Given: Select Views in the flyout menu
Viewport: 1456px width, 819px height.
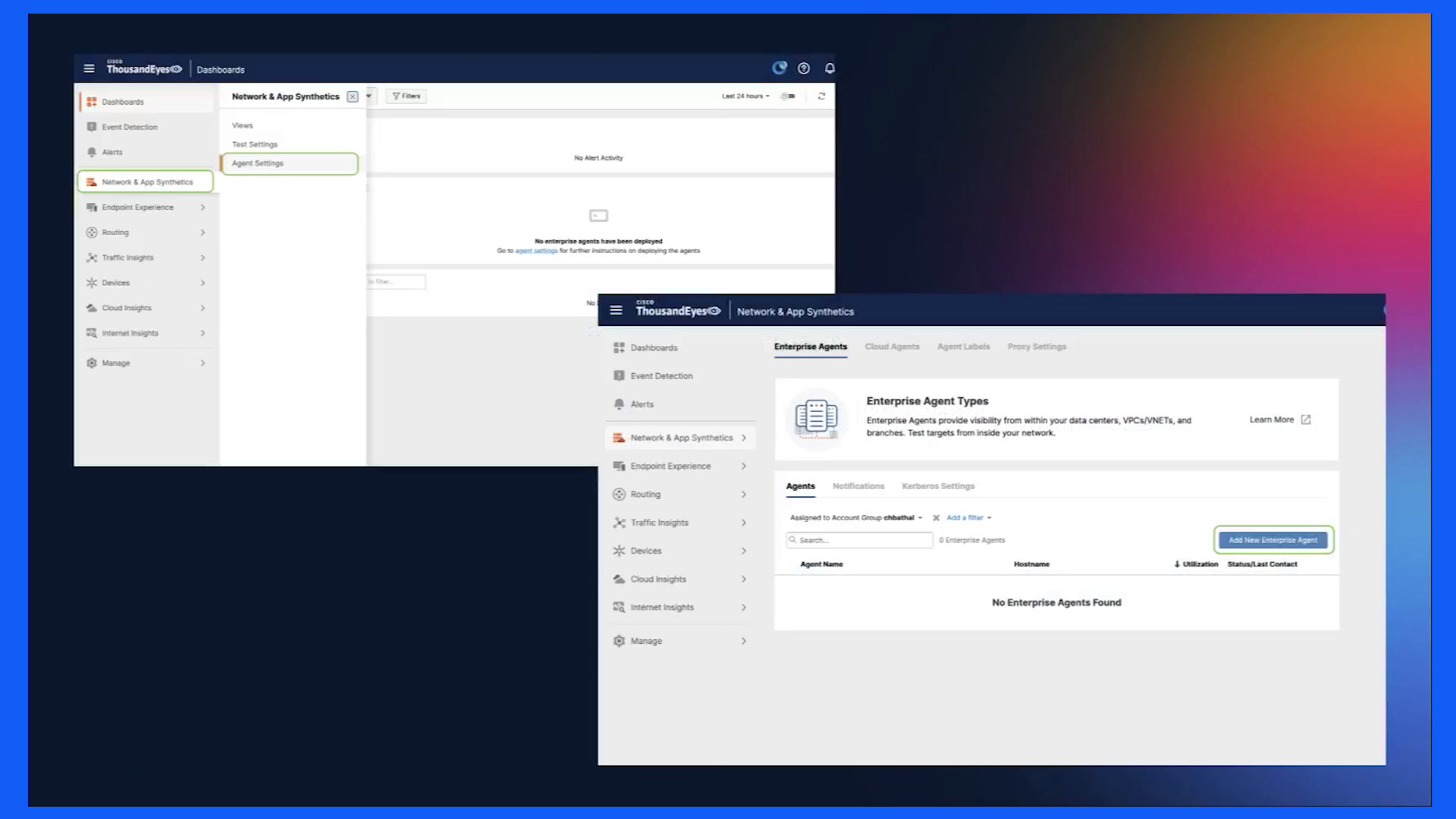Looking at the screenshot, I should 243,125.
